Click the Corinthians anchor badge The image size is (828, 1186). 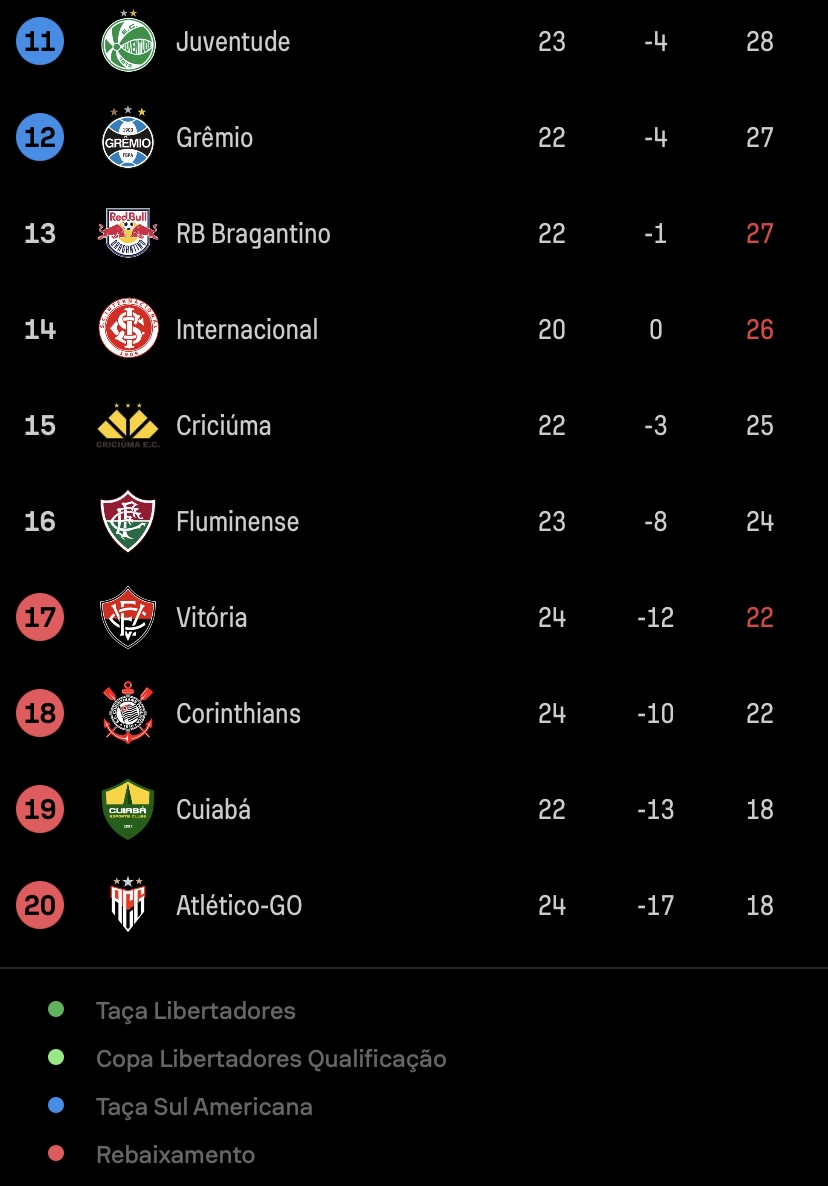pos(128,713)
